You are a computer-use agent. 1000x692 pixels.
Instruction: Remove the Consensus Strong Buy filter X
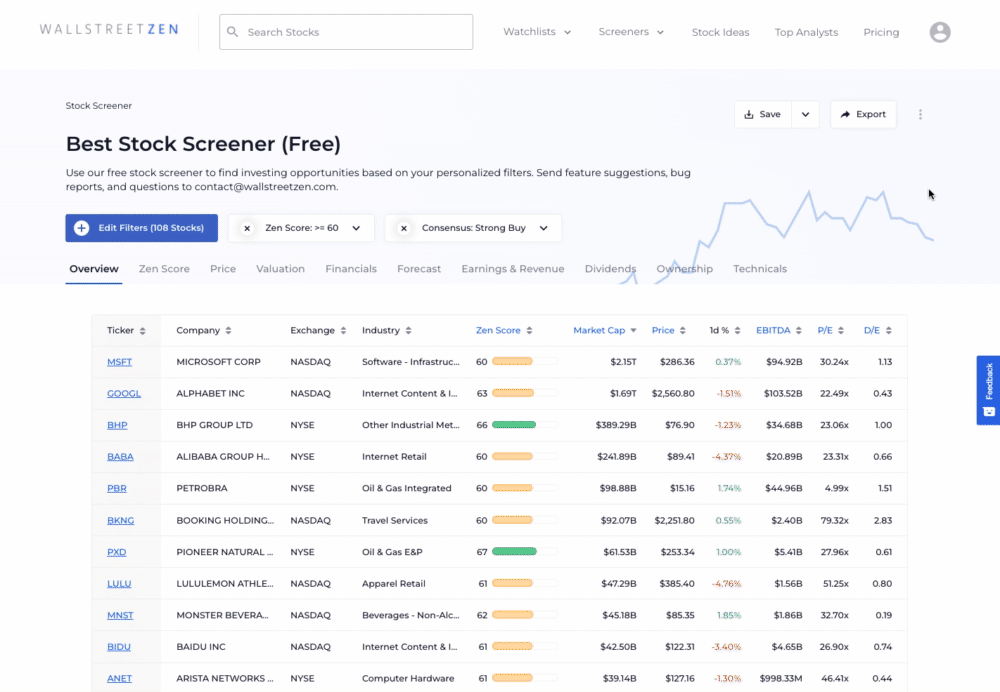point(404,228)
